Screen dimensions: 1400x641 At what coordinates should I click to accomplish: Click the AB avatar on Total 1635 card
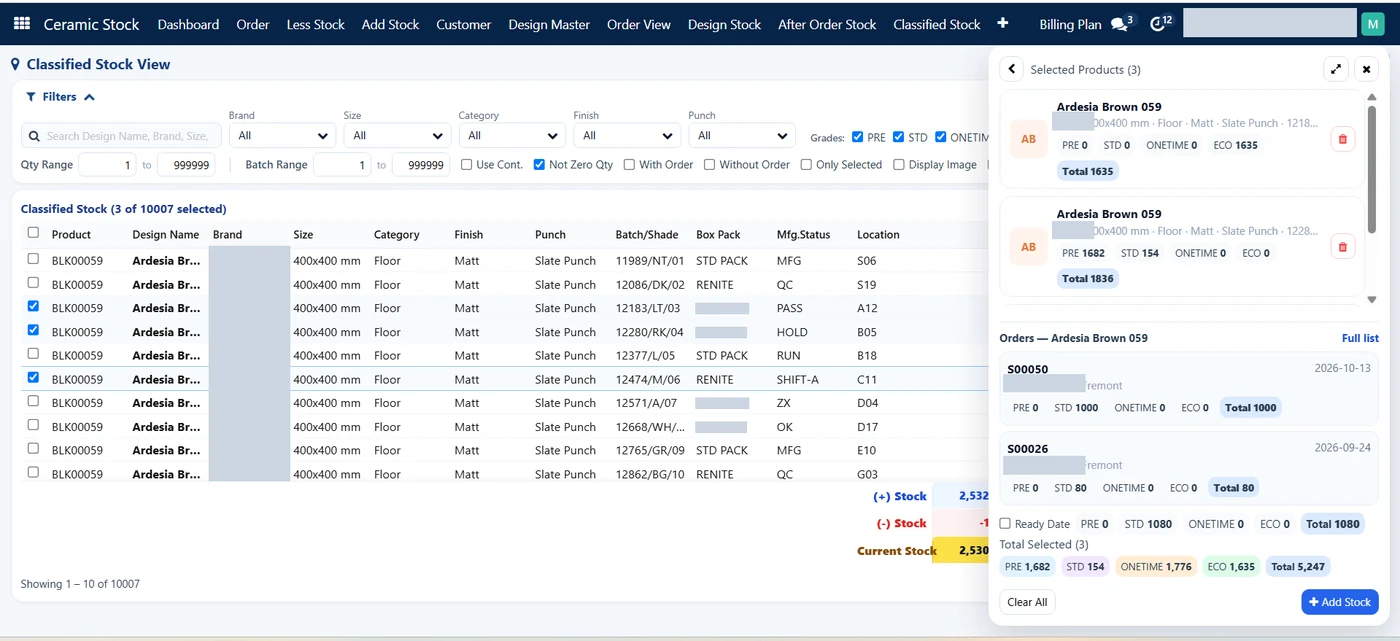click(x=1028, y=139)
